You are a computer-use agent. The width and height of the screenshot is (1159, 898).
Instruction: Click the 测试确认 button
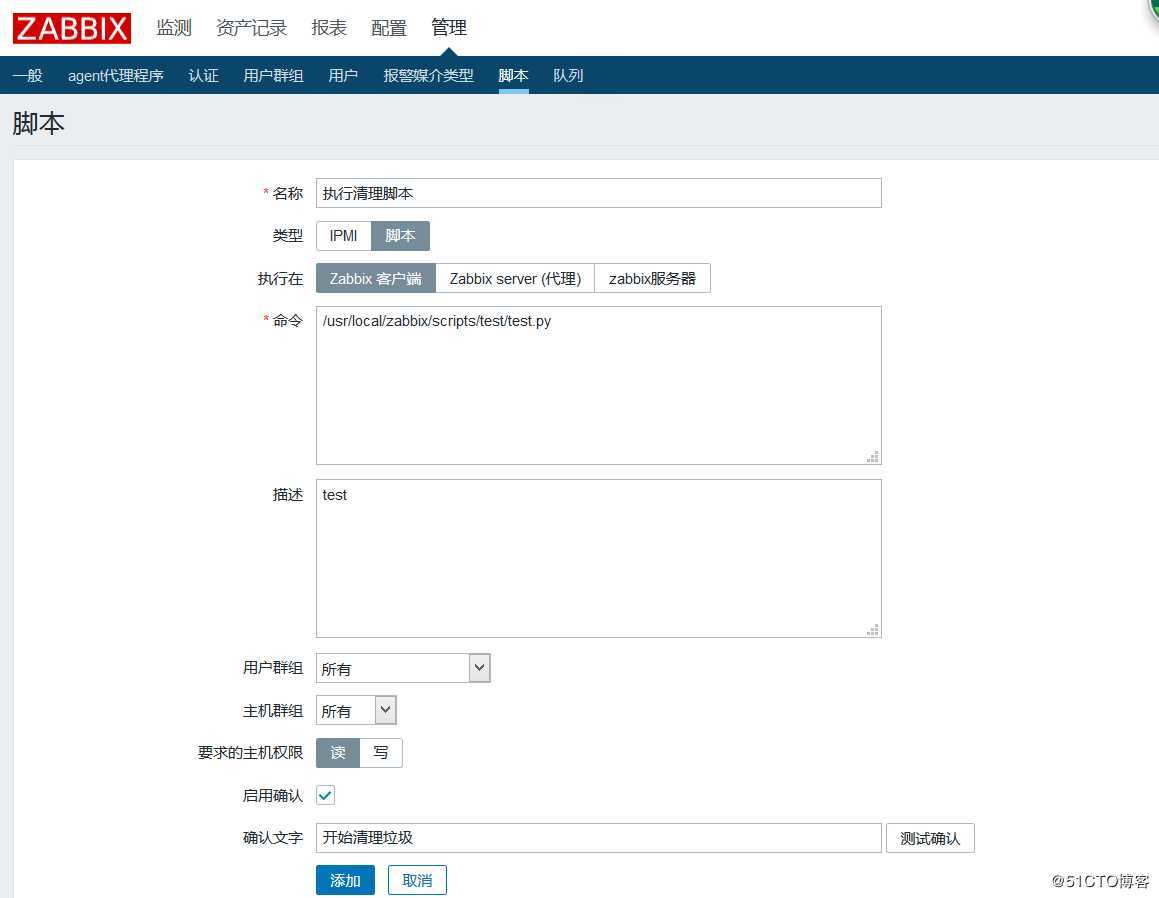[930, 838]
